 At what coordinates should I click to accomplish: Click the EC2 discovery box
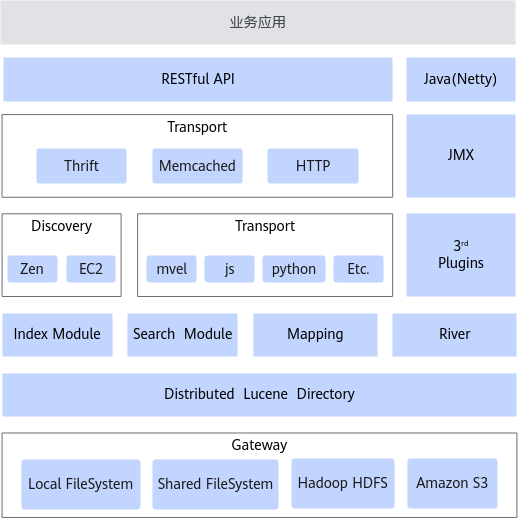click(x=91, y=269)
